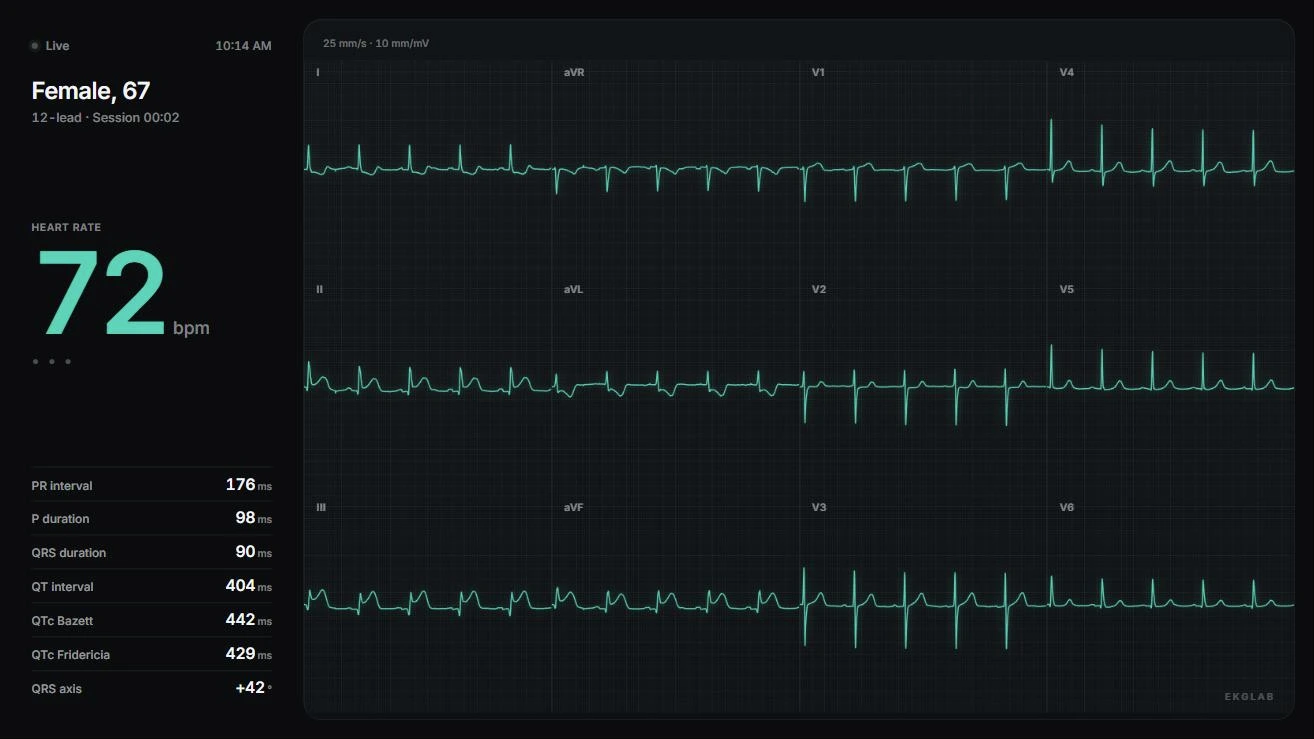1314x739 pixels.
Task: Select the "QTc Fridericia" label
Action: point(71,655)
